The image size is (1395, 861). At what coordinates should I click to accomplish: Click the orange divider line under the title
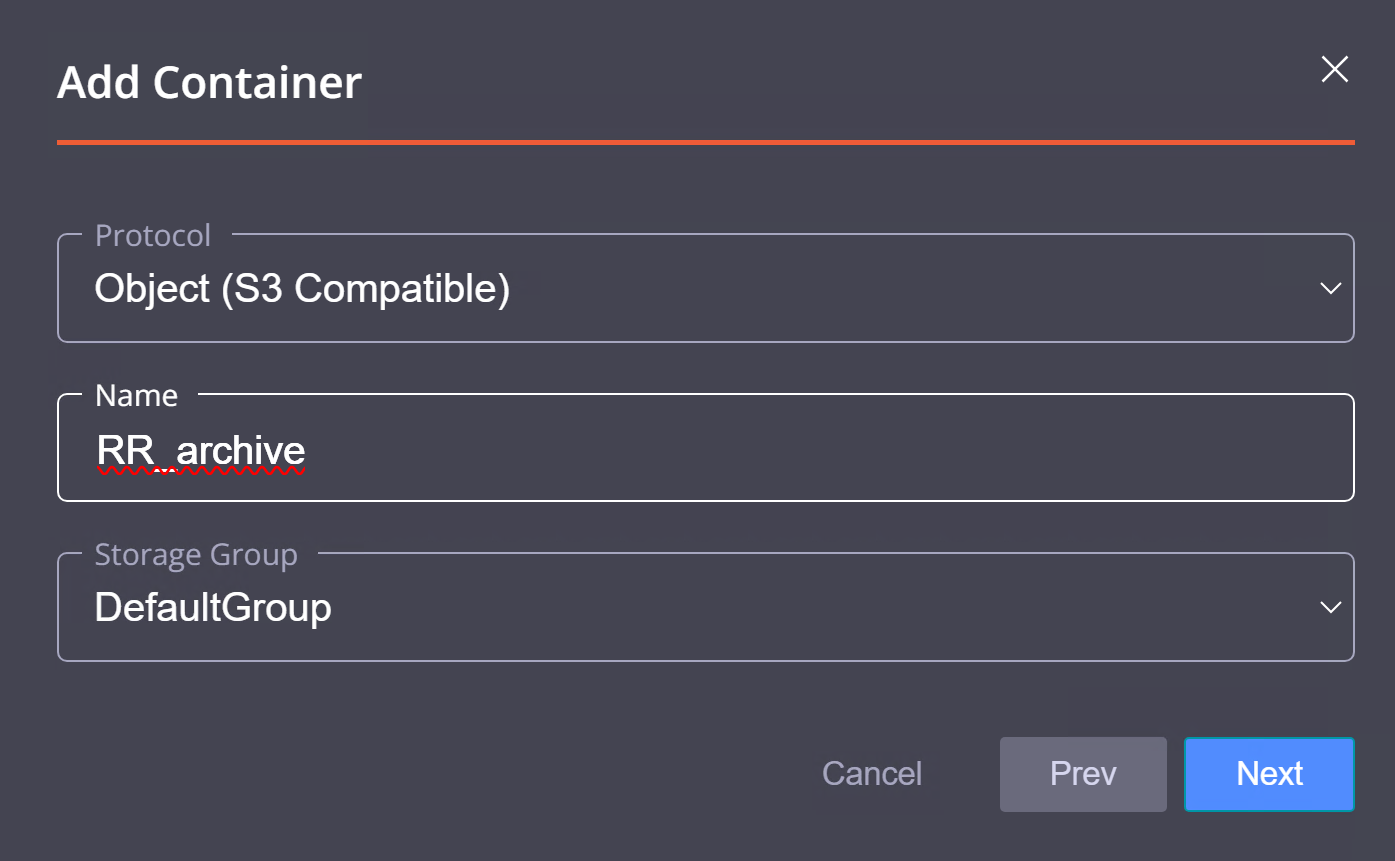pyautogui.click(x=705, y=143)
